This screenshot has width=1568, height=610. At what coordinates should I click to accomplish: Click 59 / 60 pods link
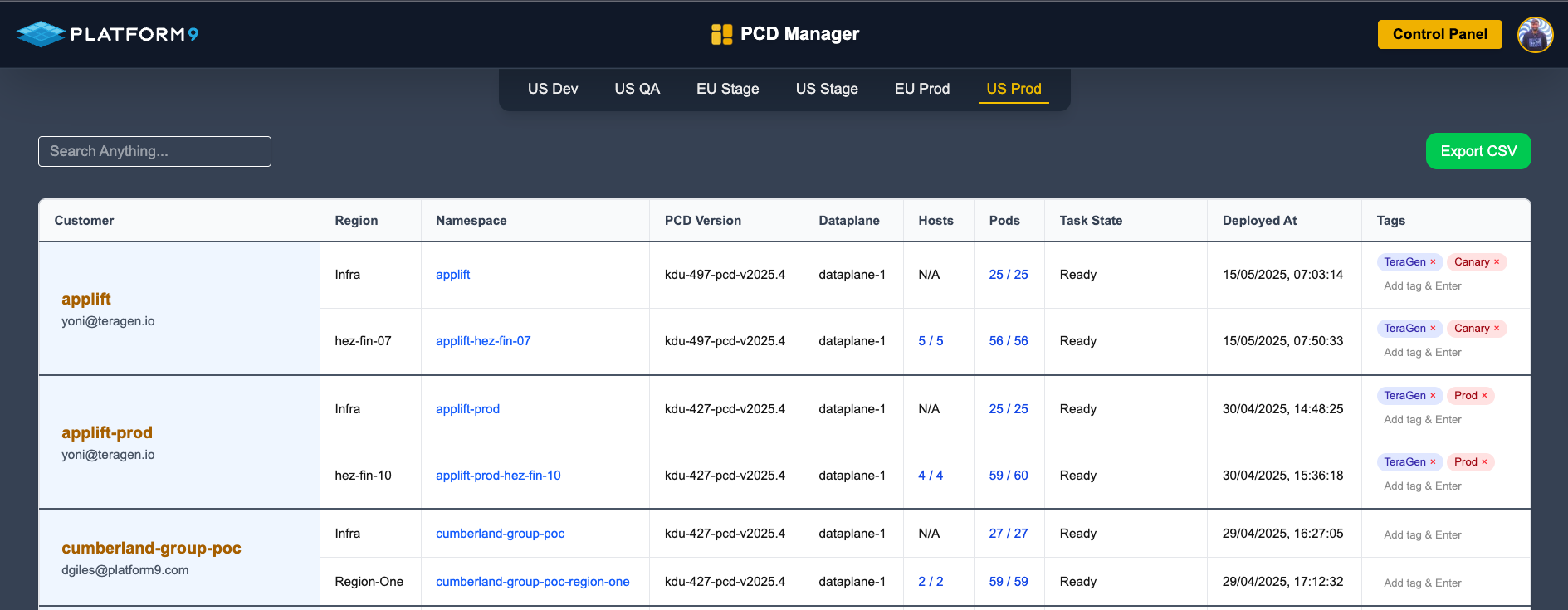pyautogui.click(x=1009, y=476)
